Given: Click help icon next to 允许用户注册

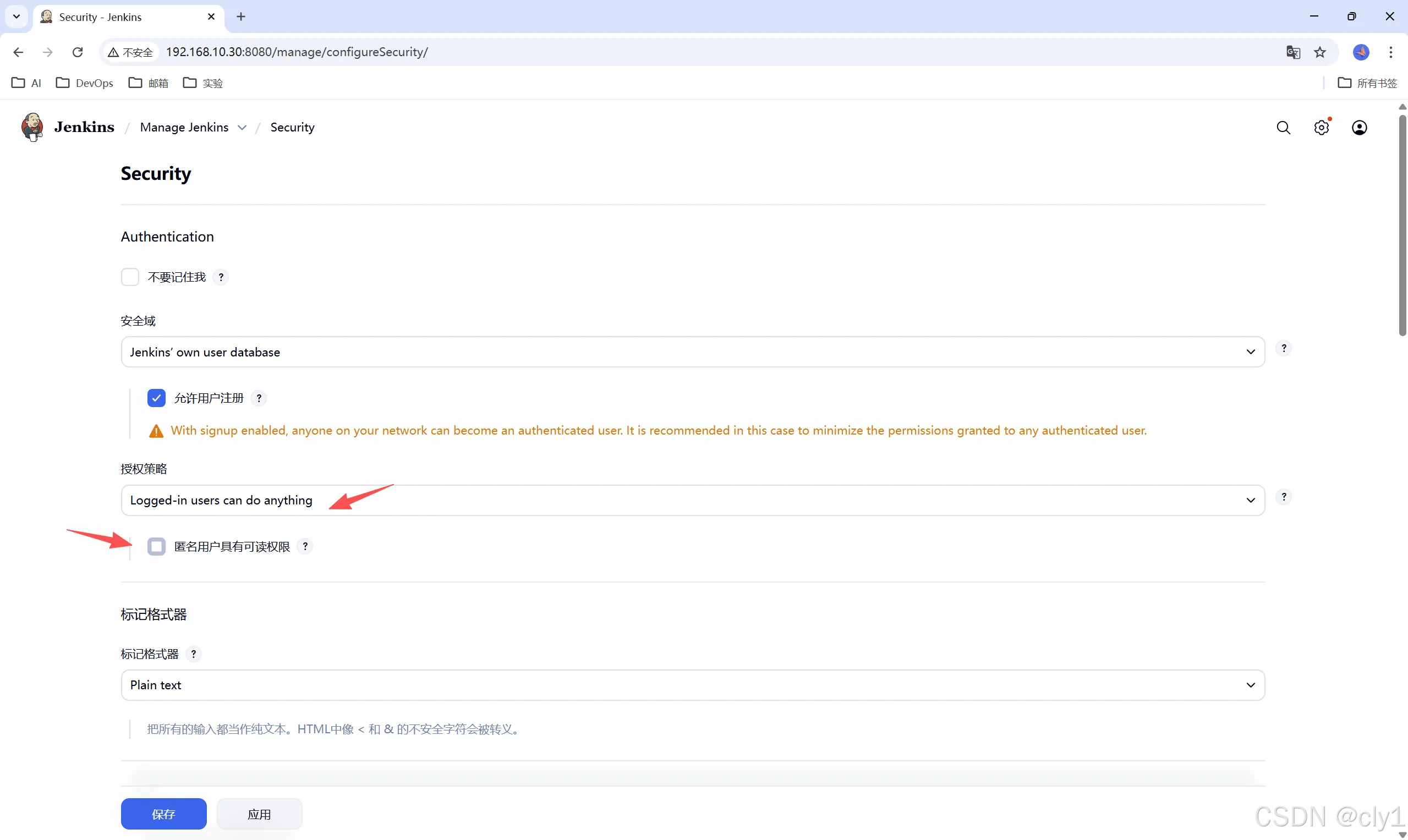Looking at the screenshot, I should 259,398.
